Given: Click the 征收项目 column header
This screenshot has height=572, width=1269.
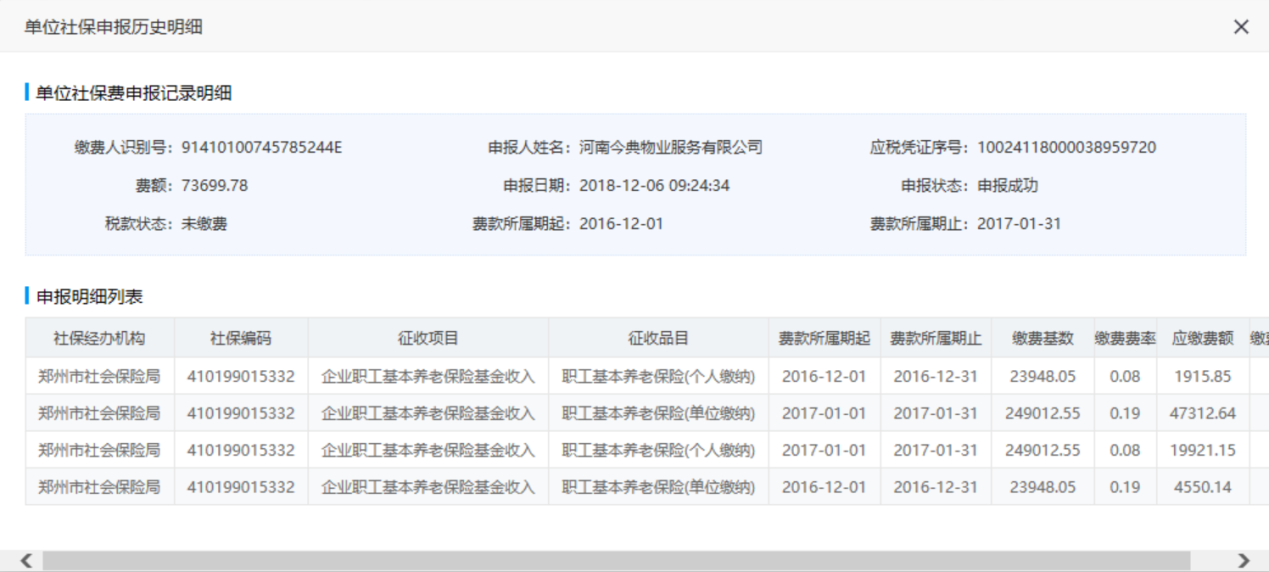Looking at the screenshot, I should click(428, 338).
